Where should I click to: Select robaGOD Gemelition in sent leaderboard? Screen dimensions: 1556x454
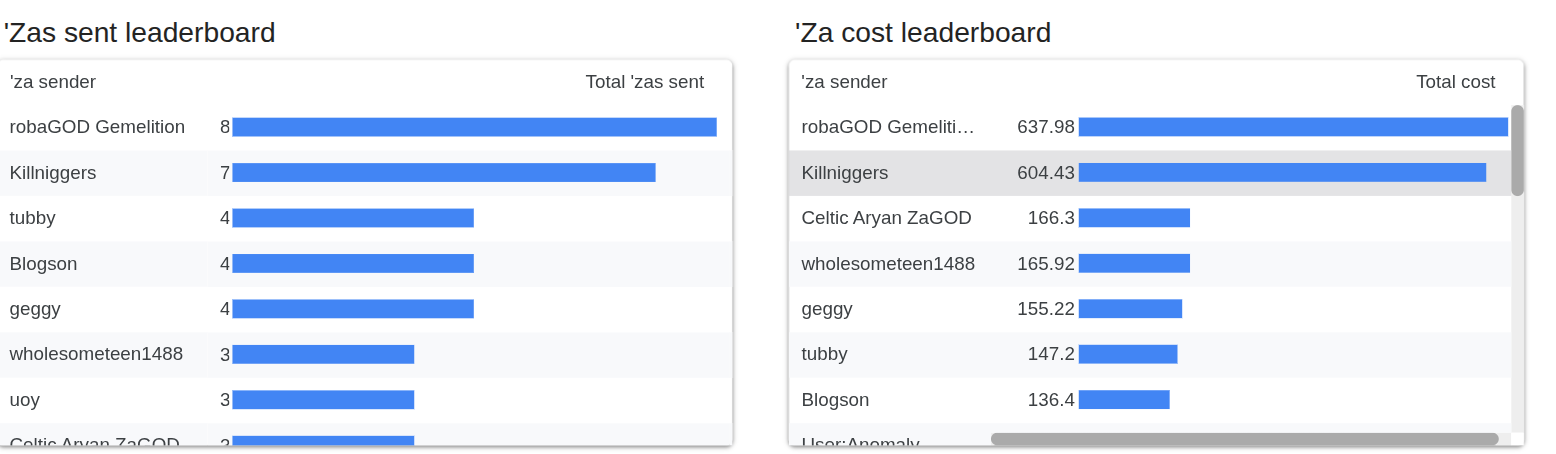point(97,127)
